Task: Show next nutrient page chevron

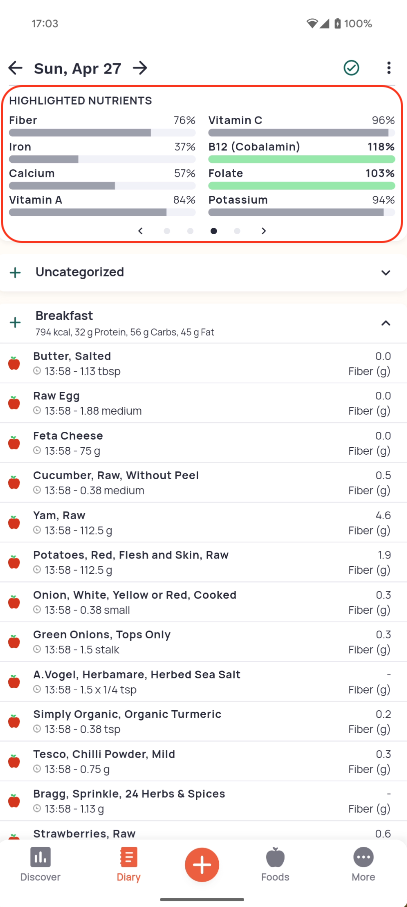Action: [x=264, y=231]
